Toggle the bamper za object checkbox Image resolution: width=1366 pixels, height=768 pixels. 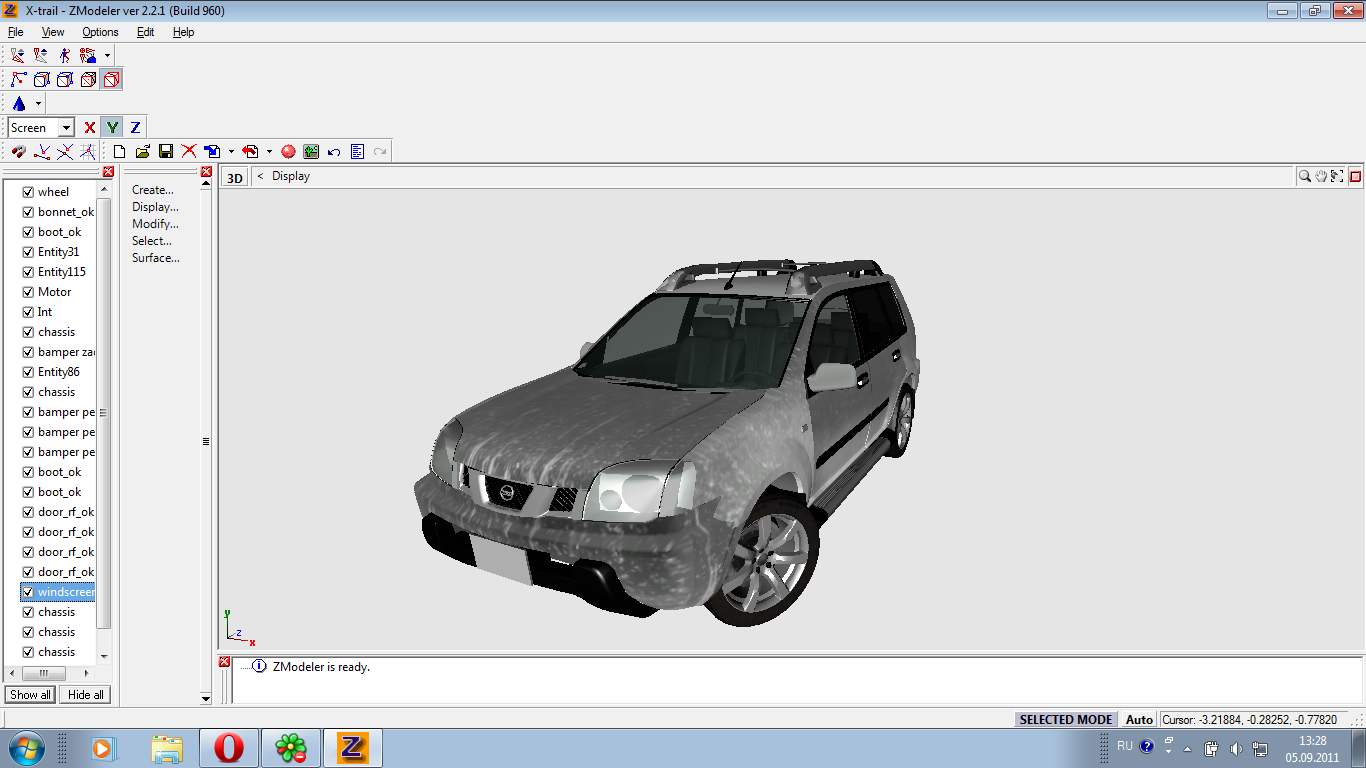tap(28, 352)
